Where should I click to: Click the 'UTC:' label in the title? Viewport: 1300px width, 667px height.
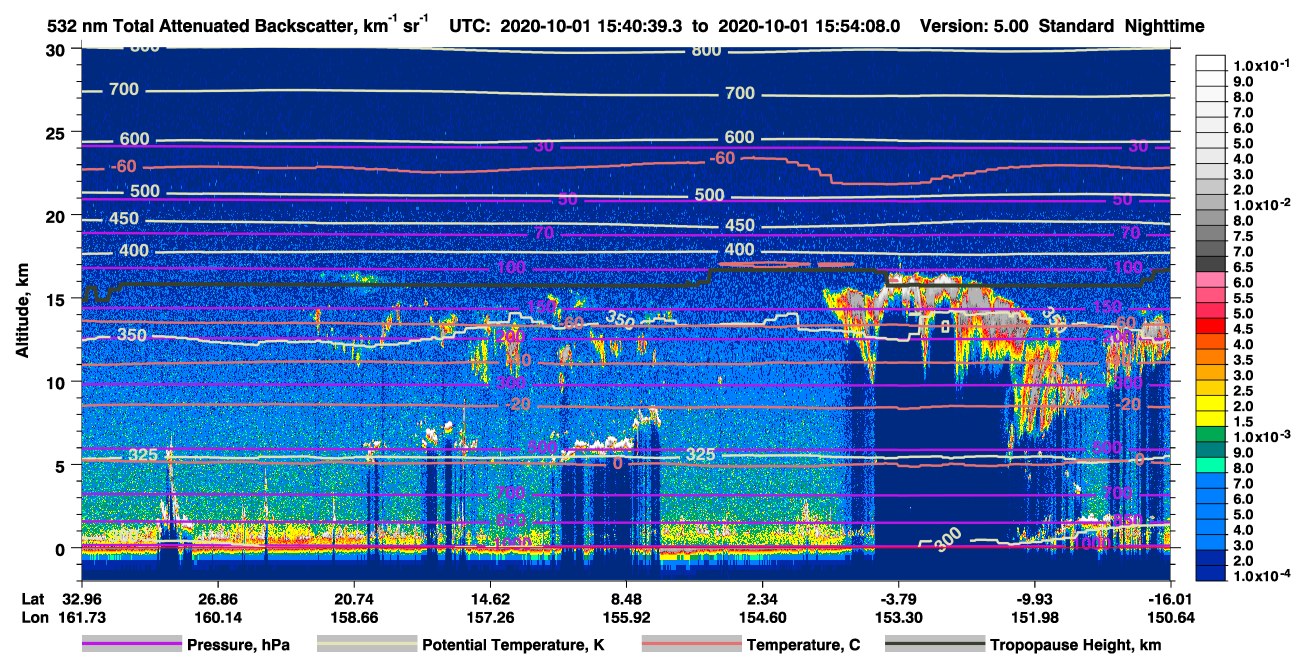pos(469,26)
